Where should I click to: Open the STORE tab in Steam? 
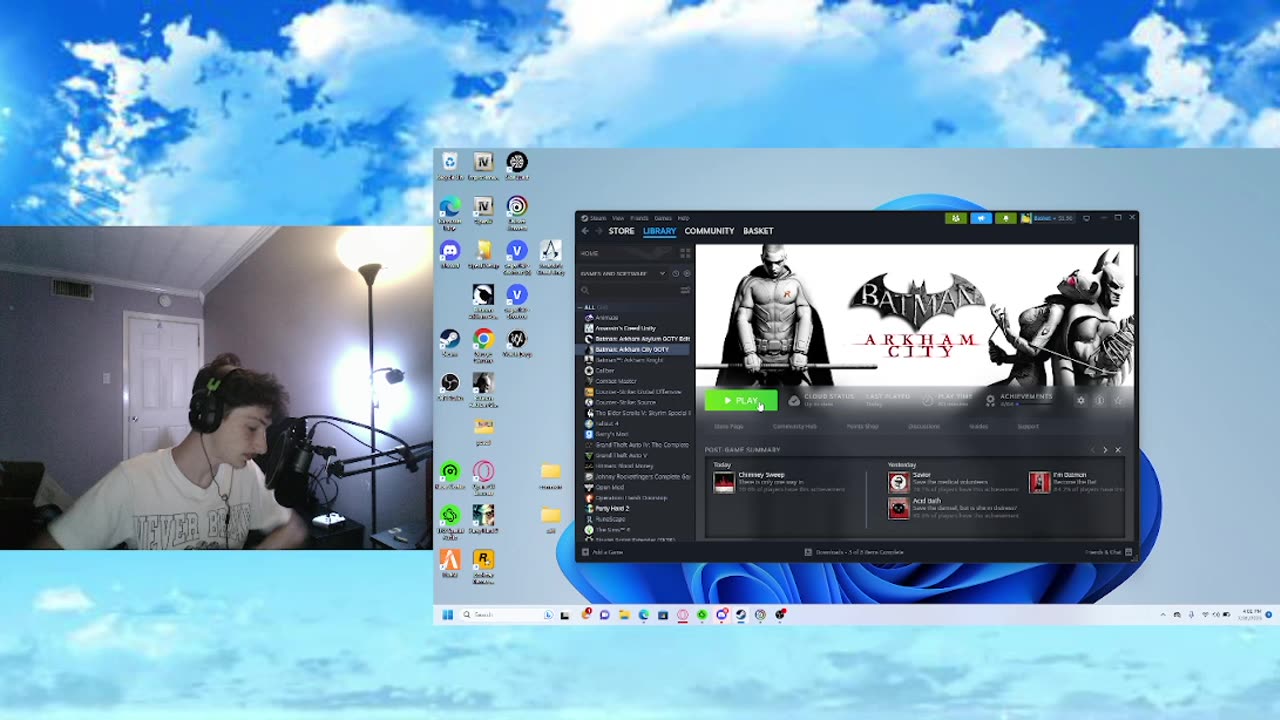[x=621, y=231]
